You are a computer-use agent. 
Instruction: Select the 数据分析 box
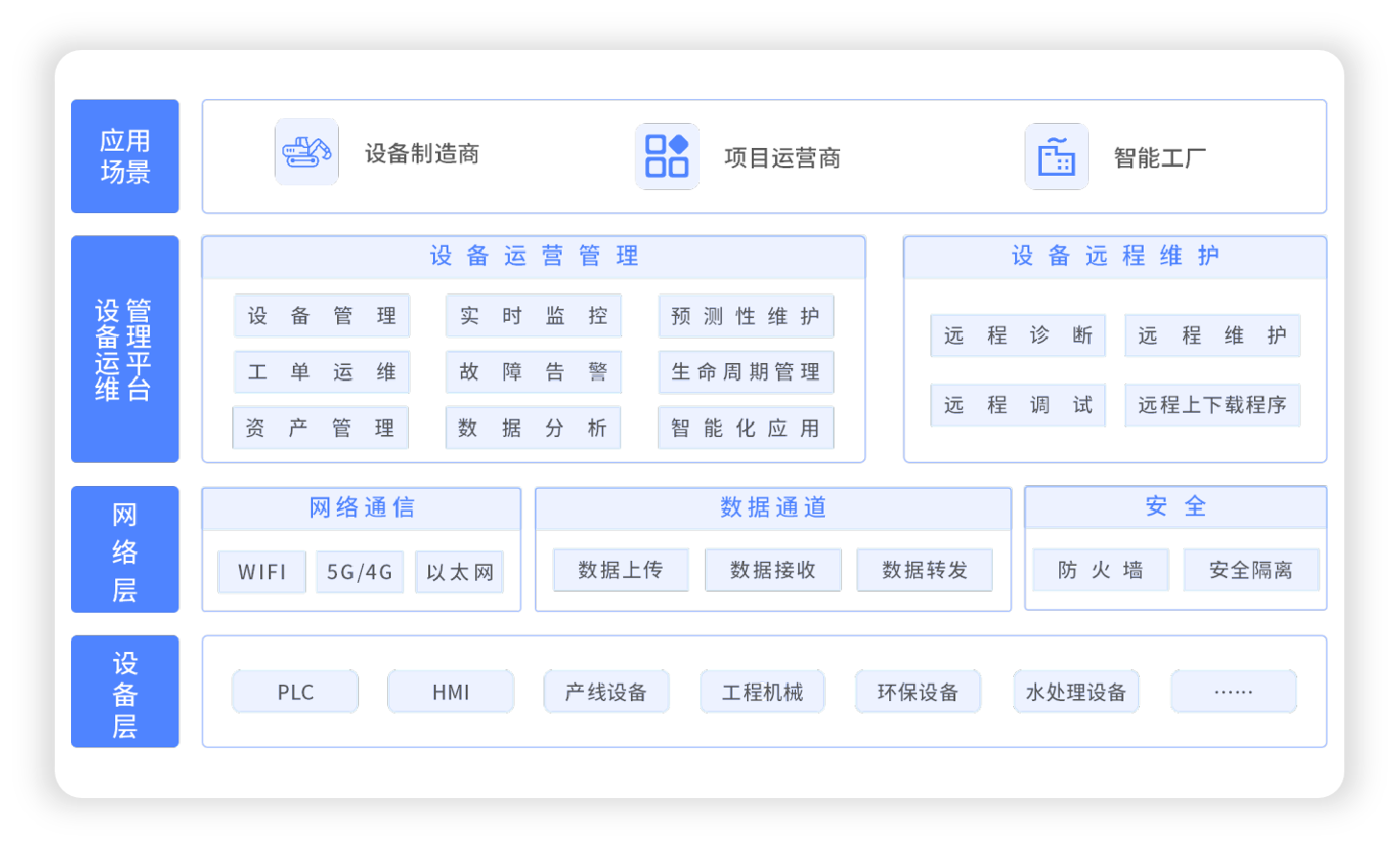pyautogui.click(x=533, y=428)
